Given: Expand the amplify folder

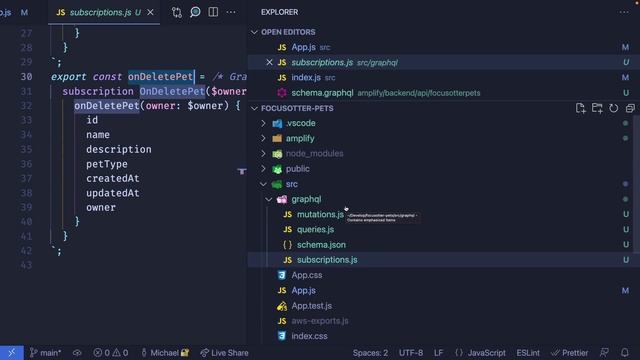Looking at the screenshot, I should pyautogui.click(x=263, y=138).
